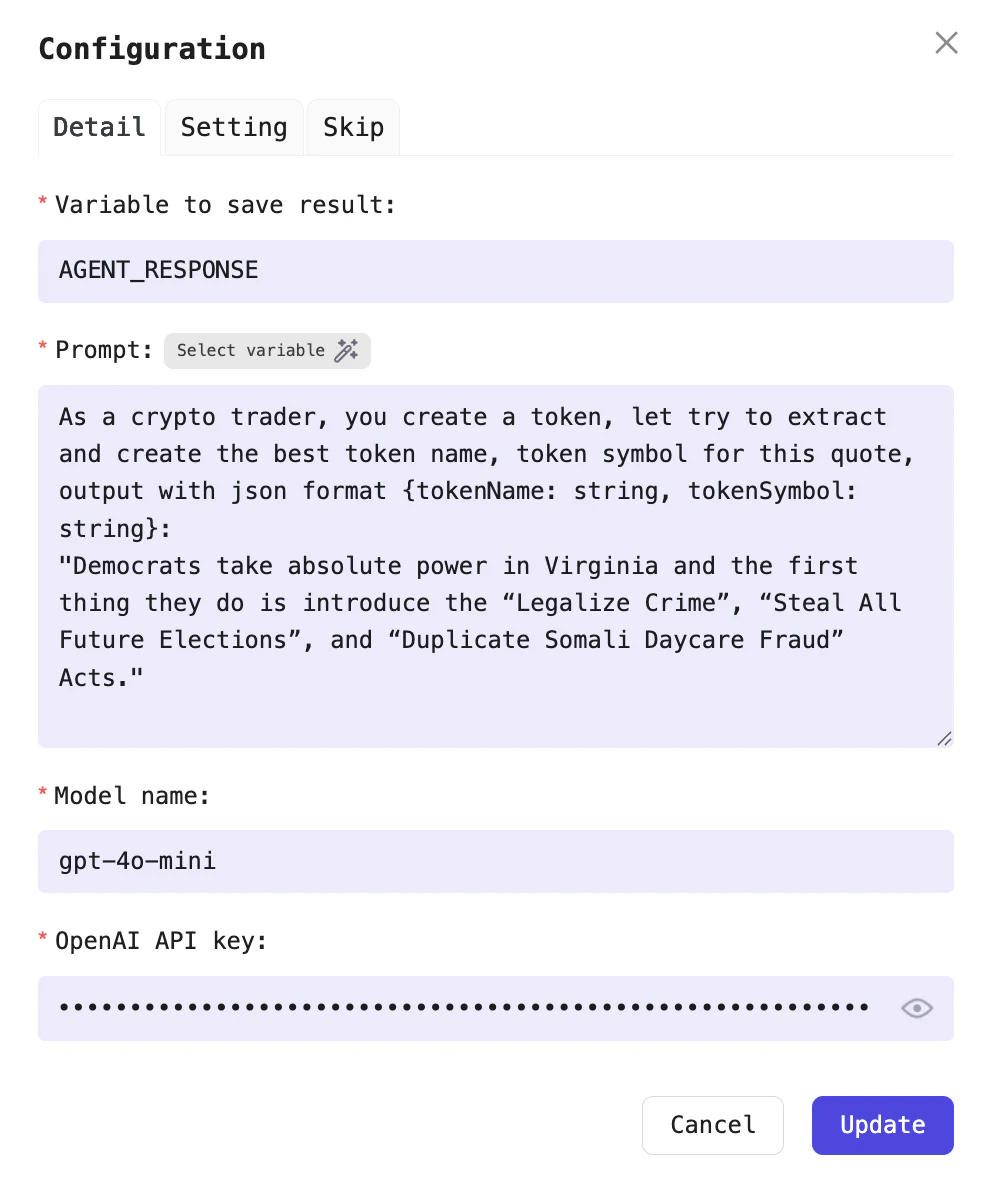Click the OpenAI API key label

[x=160, y=941]
